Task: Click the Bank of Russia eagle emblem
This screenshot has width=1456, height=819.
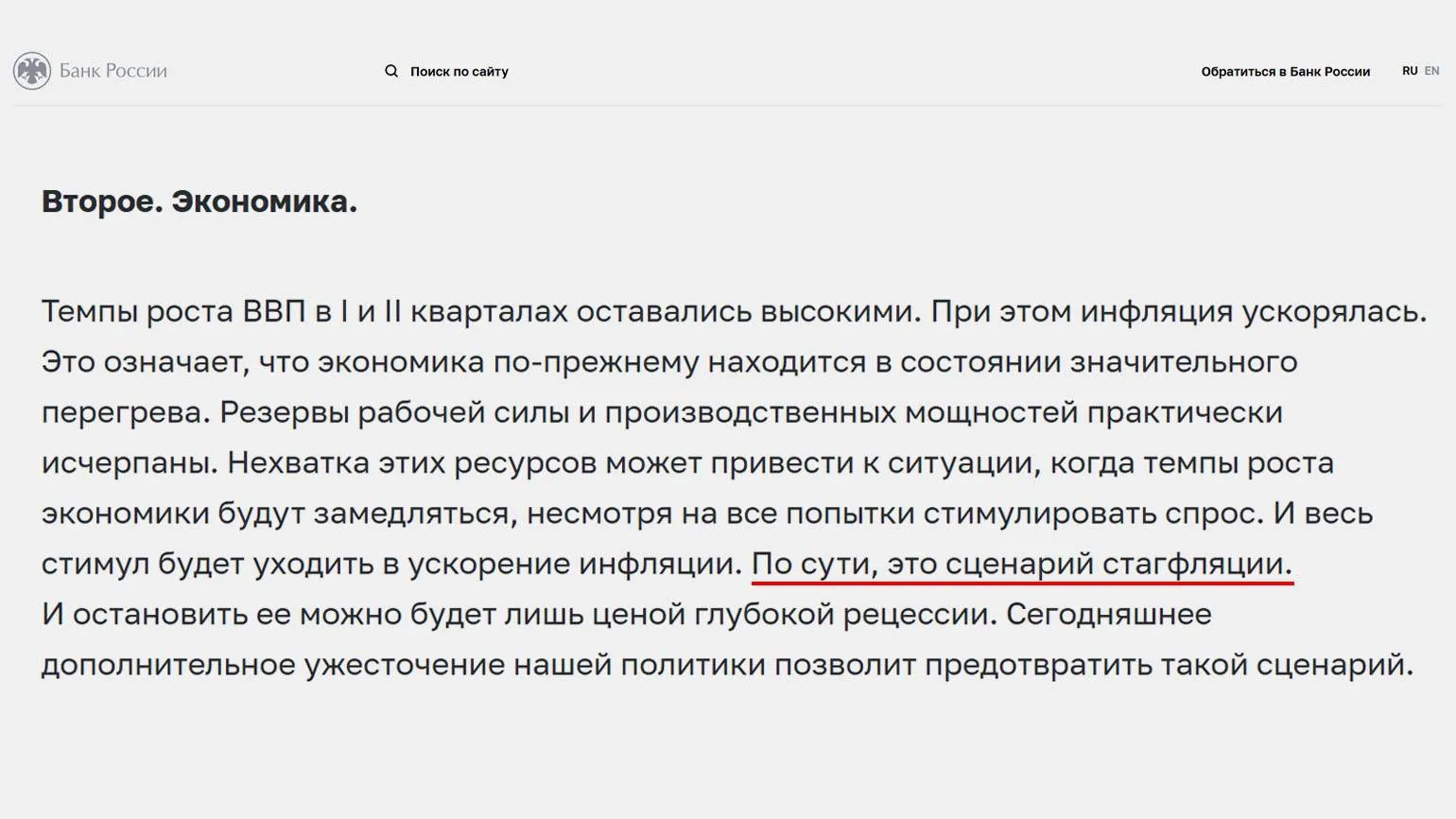Action: (x=32, y=71)
